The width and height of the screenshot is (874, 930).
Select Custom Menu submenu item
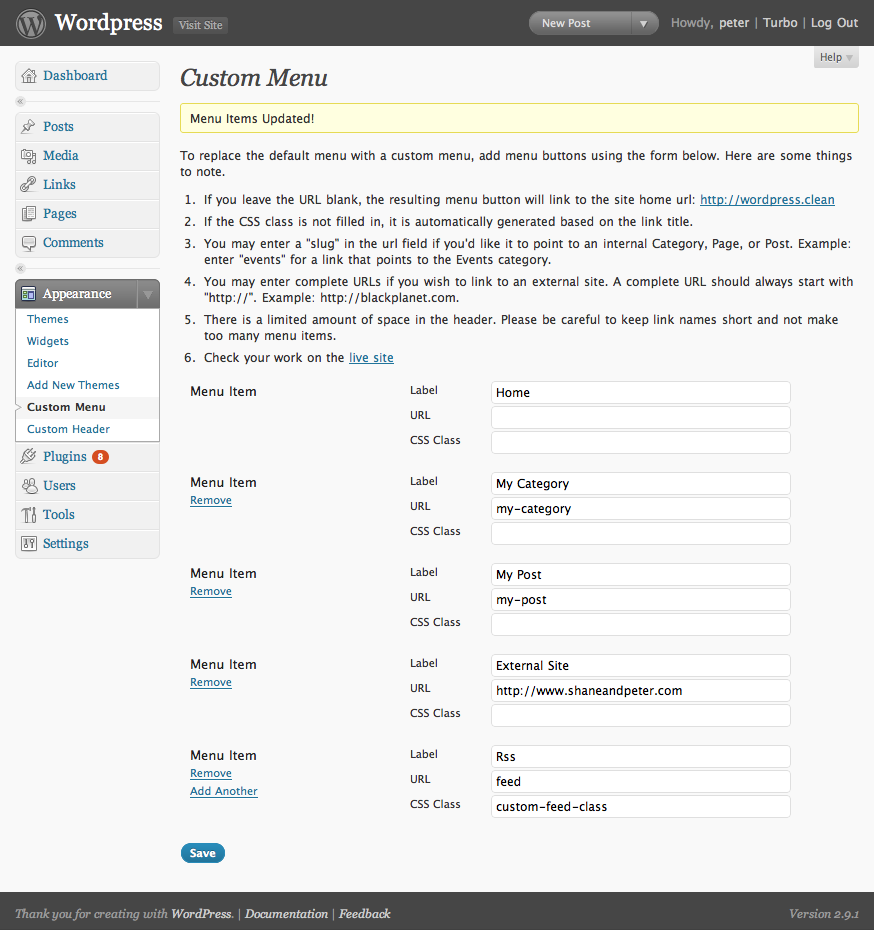click(66, 407)
